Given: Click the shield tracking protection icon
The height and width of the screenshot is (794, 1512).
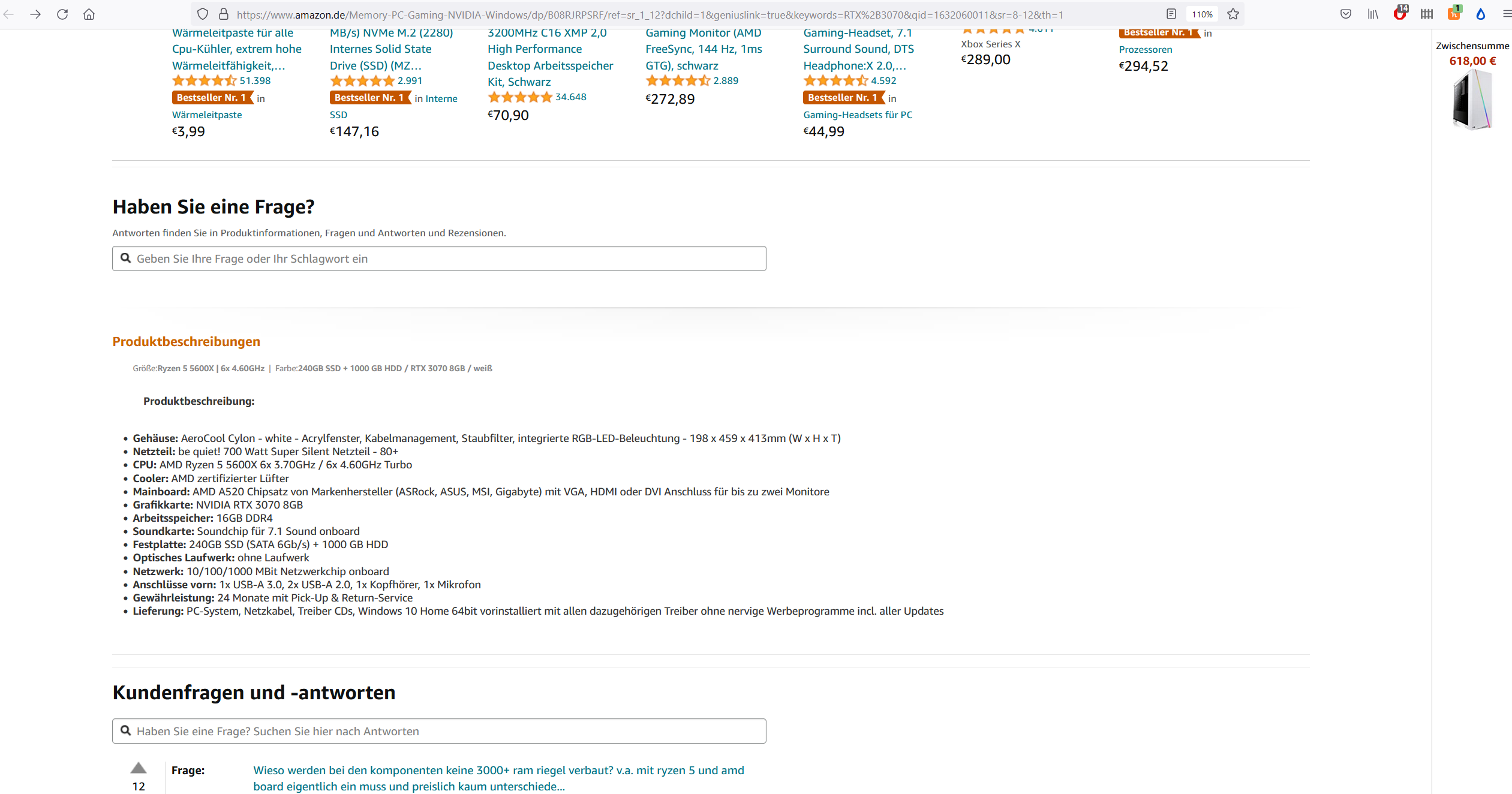Looking at the screenshot, I should click(203, 14).
